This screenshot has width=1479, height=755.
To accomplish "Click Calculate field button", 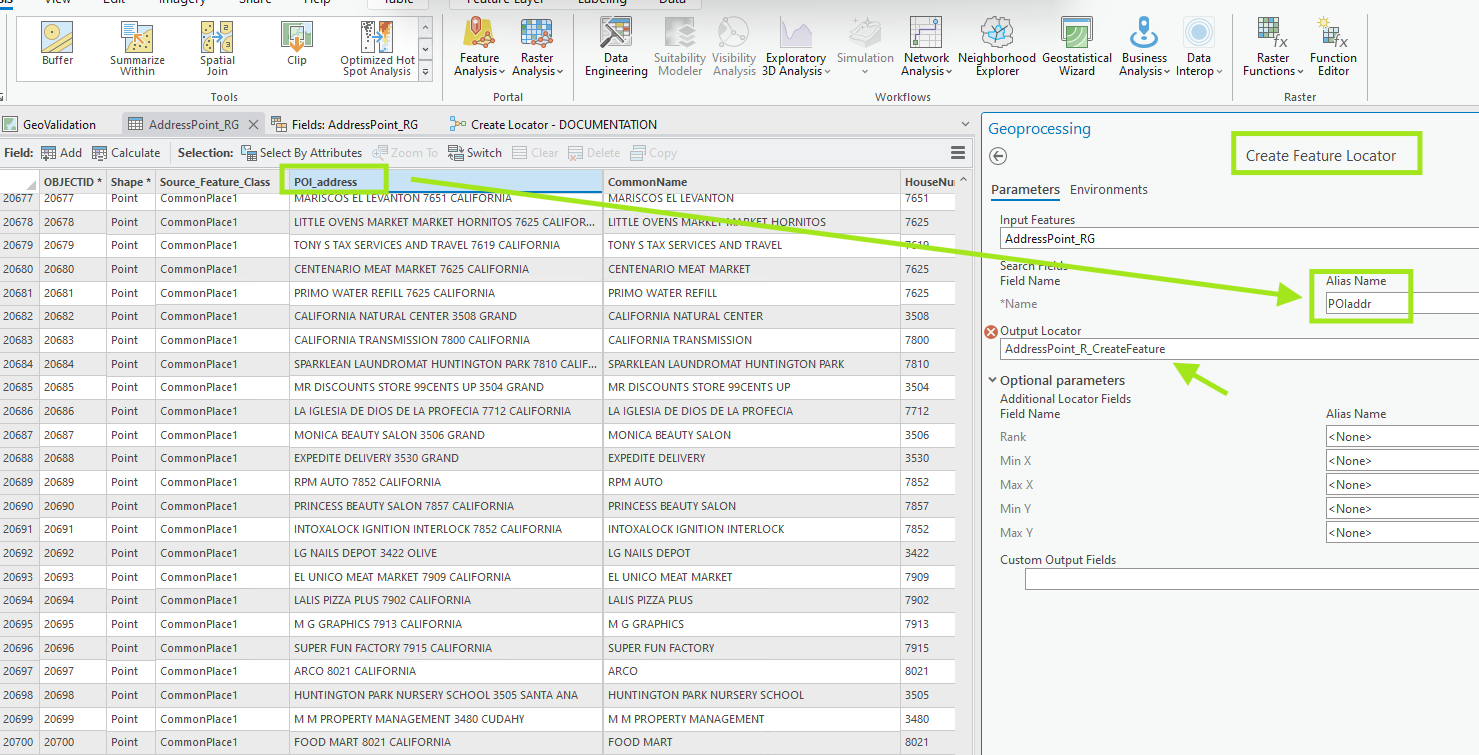I will (126, 153).
